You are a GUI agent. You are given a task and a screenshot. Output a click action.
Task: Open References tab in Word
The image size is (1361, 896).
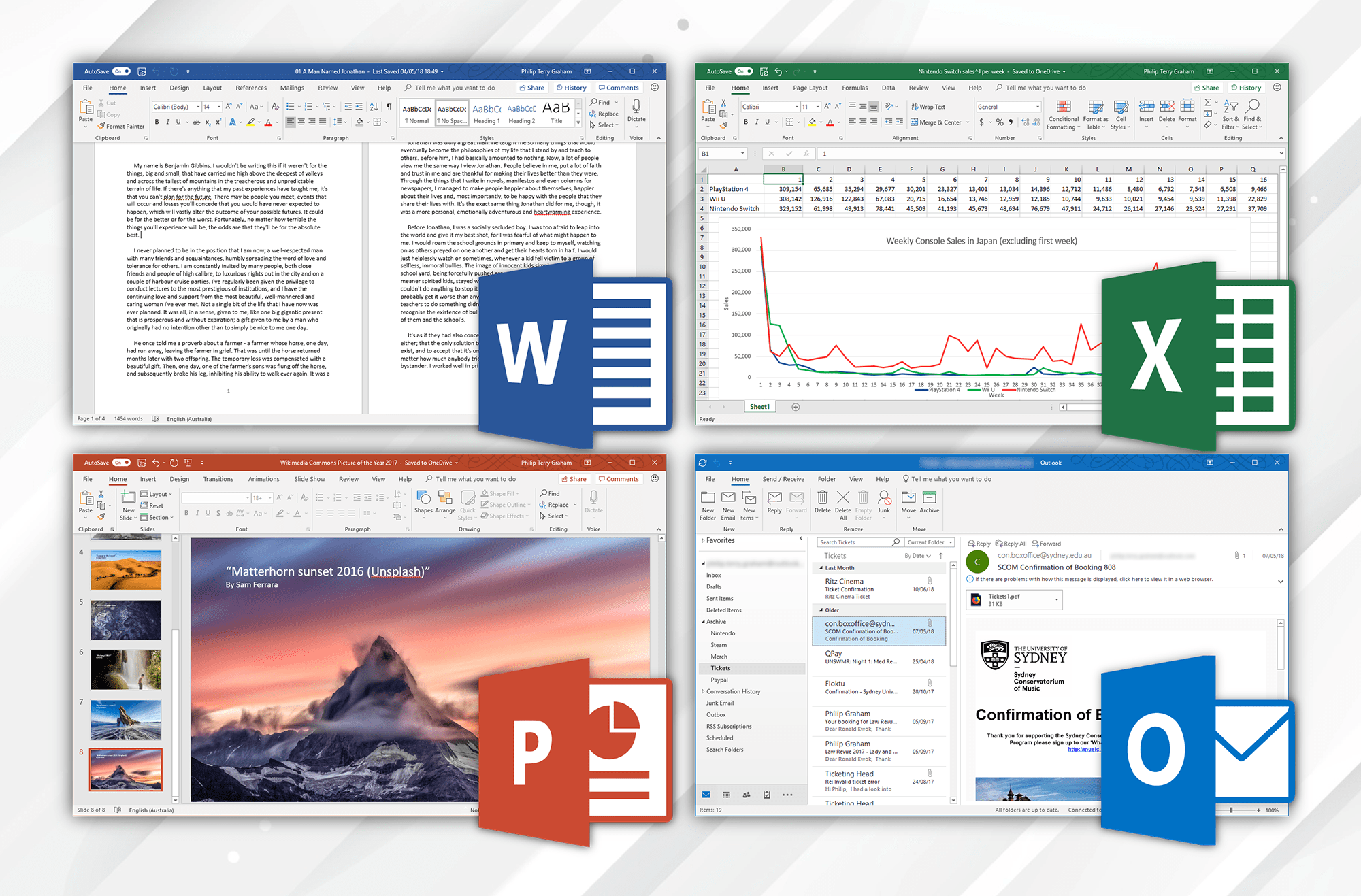tap(251, 88)
